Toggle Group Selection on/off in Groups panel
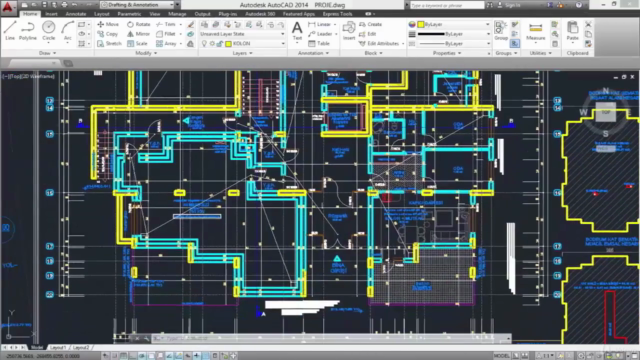 coord(515,43)
